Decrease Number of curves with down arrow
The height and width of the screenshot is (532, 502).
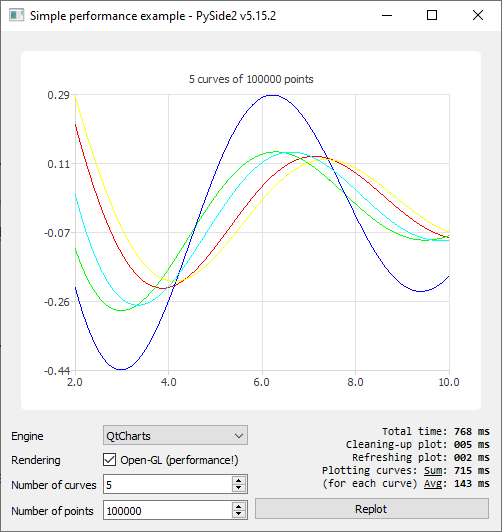[x=239, y=488]
